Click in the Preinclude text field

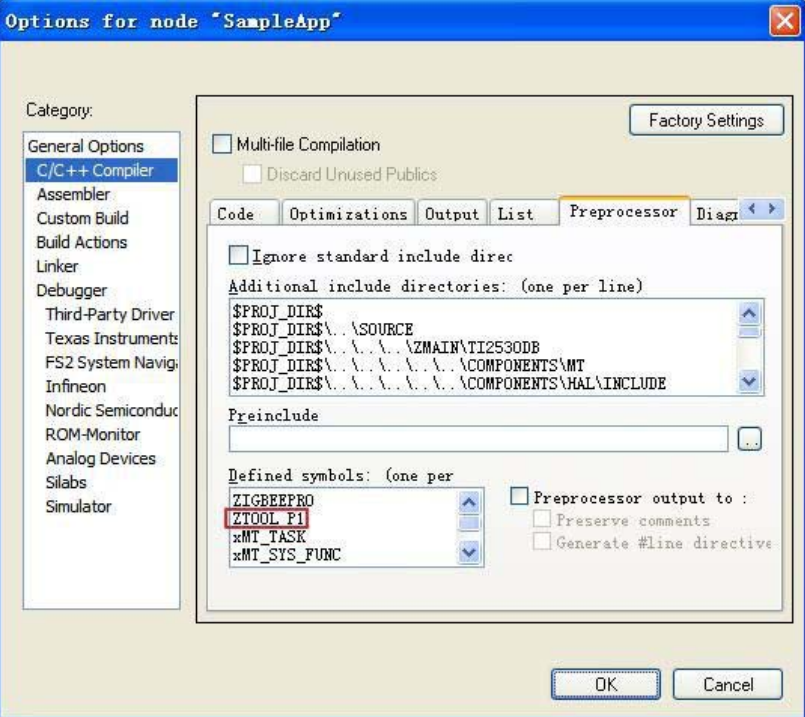478,438
